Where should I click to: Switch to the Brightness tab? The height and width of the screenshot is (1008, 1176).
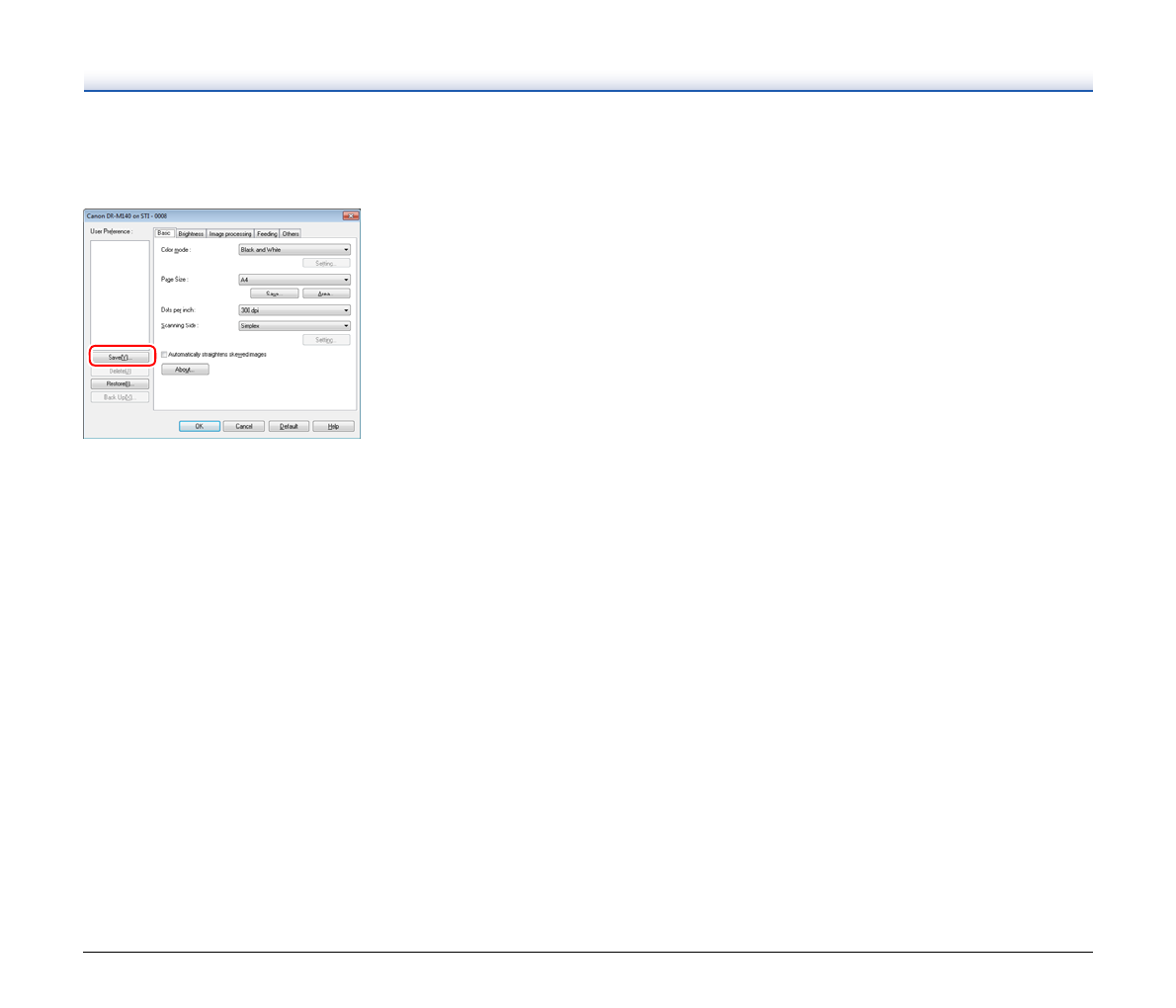click(191, 234)
